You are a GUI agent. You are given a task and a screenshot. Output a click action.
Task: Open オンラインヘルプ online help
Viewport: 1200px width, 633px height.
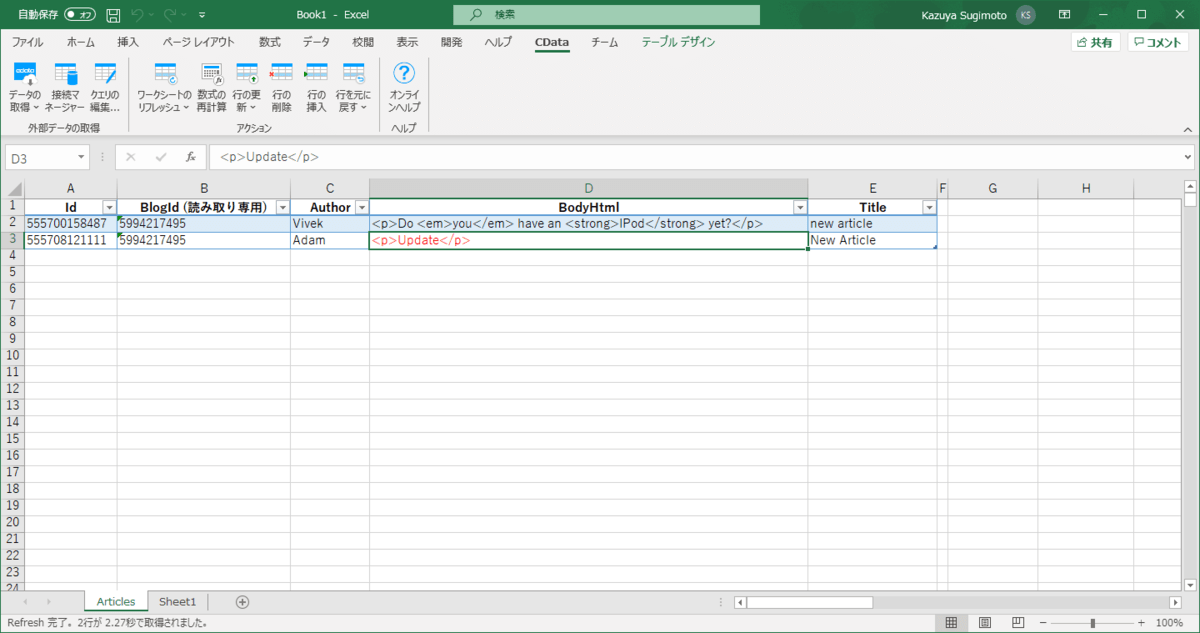coord(404,86)
